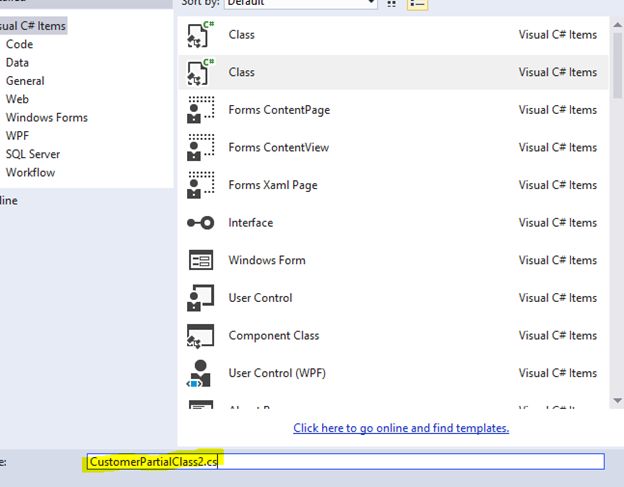Image resolution: width=624 pixels, height=487 pixels.
Task: Click link to find templates online
Action: [x=401, y=428]
